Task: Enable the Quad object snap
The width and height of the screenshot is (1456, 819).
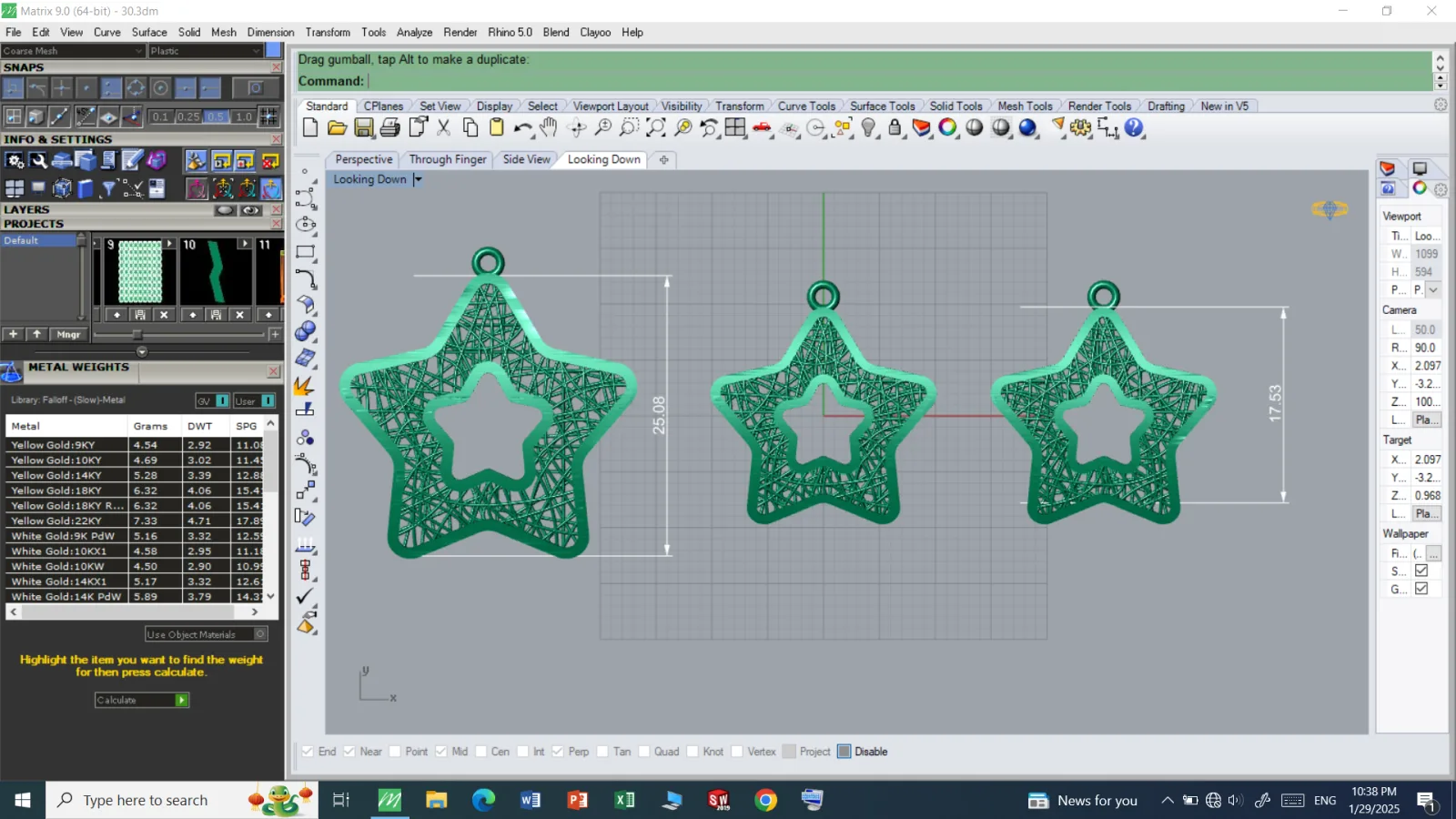Action: click(644, 752)
